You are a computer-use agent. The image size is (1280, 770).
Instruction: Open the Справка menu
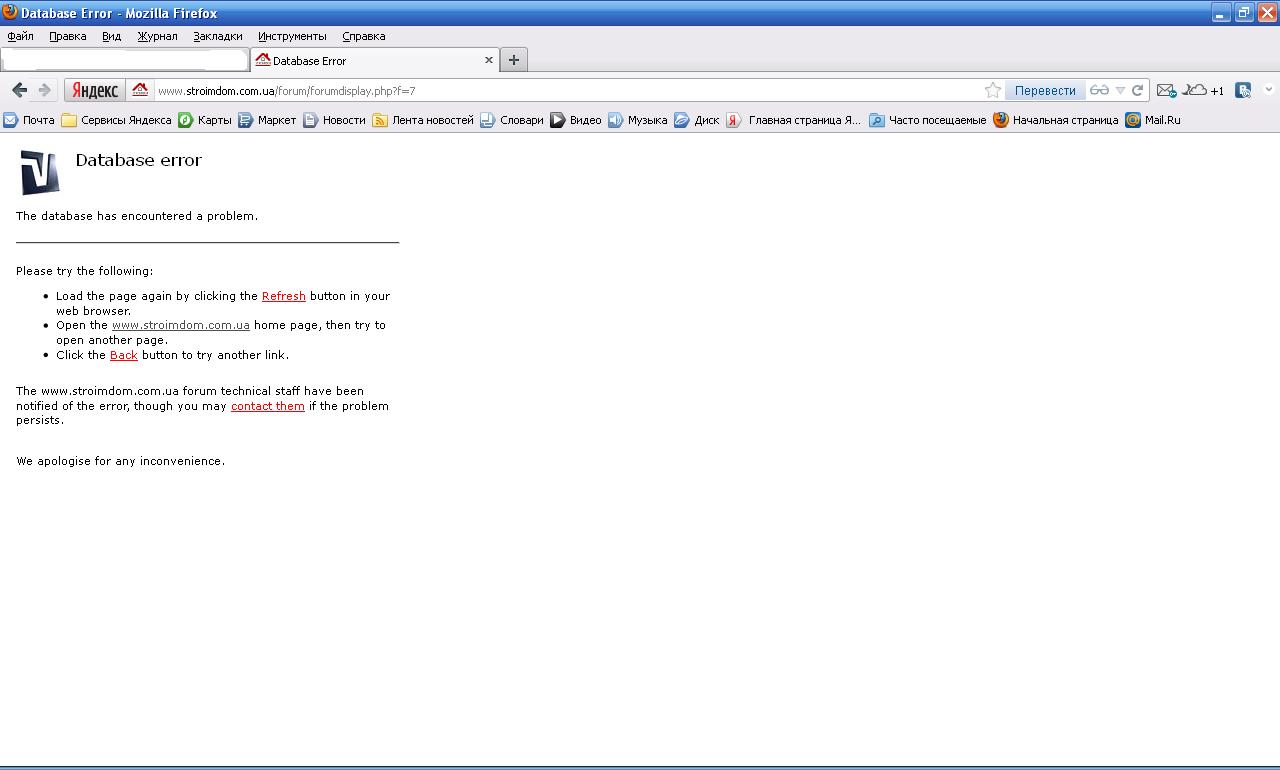(x=364, y=36)
